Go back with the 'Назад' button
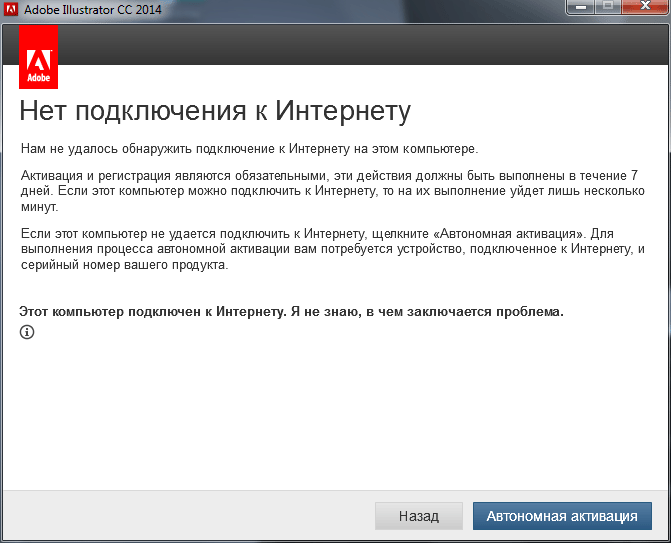 click(x=419, y=516)
